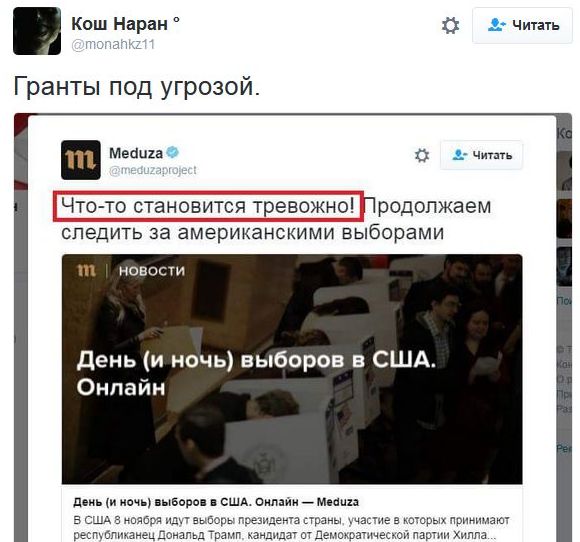The width and height of the screenshot is (580, 542).
Task: Open the gear menu beside top Читать button
Action: [x=451, y=26]
